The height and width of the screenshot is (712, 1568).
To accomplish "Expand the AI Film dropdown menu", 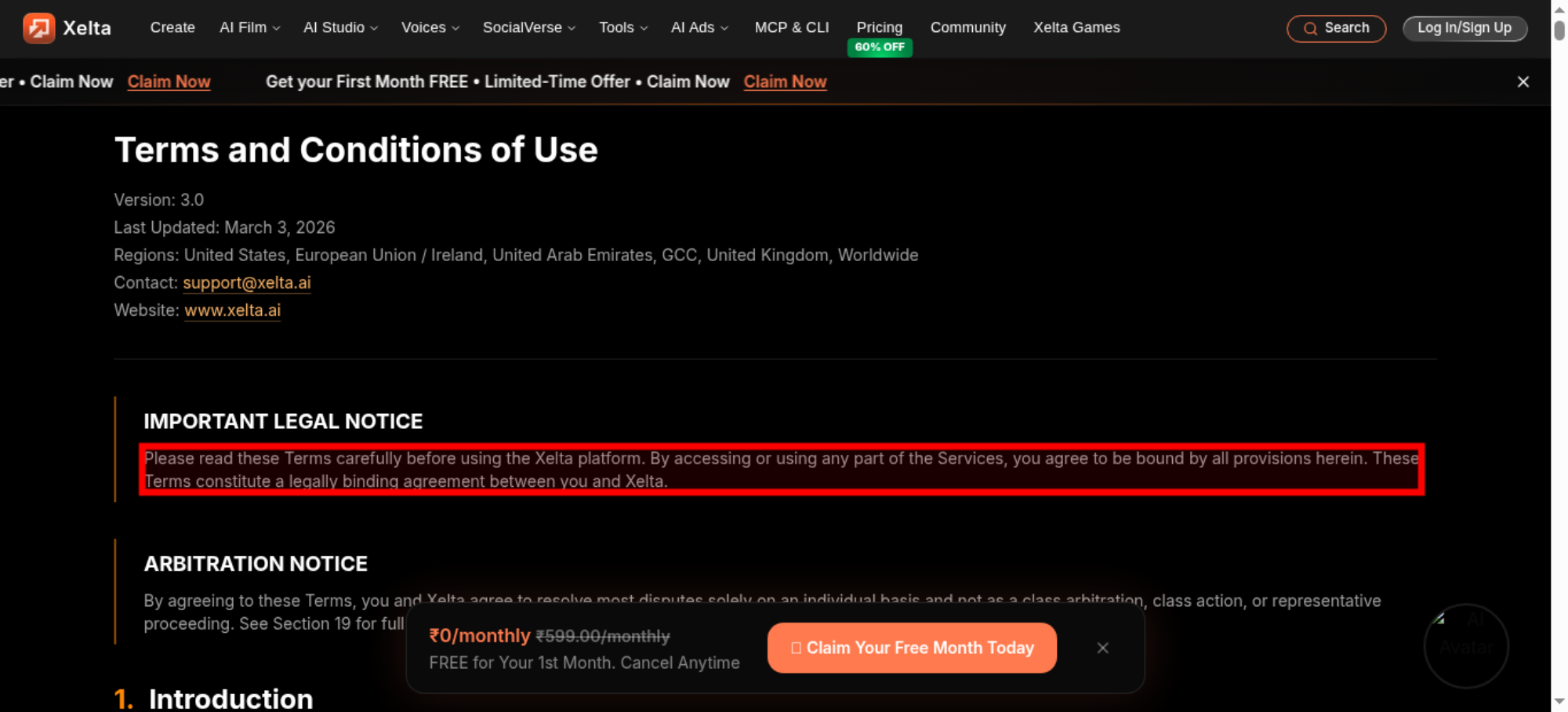I will coord(250,27).
